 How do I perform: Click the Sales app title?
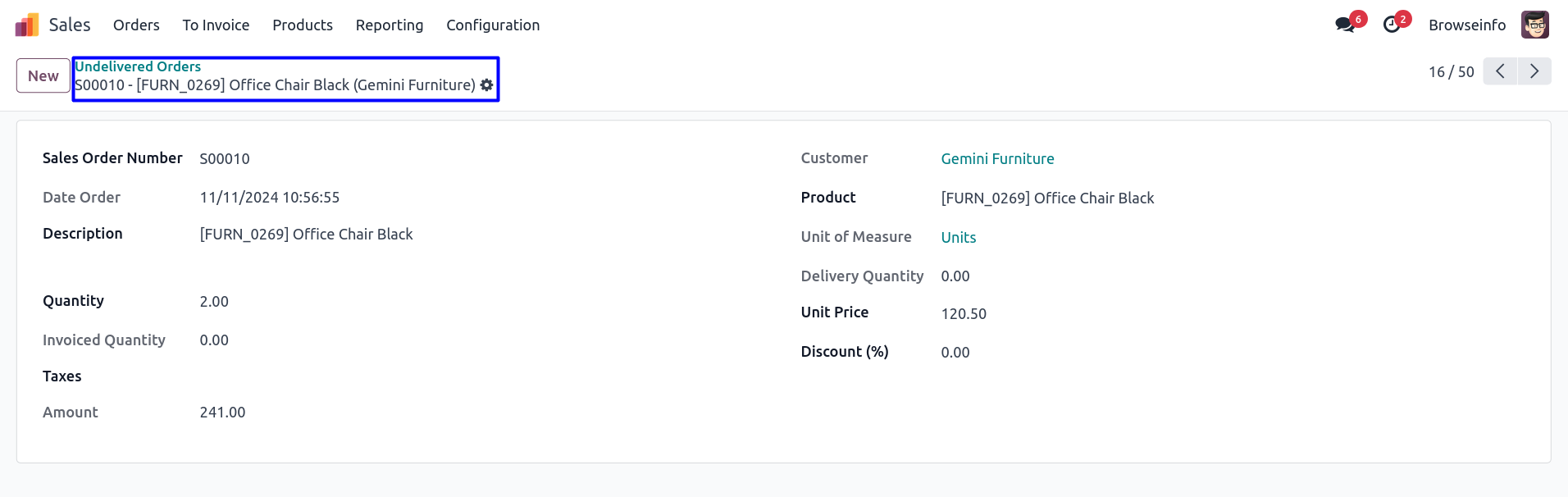click(x=70, y=25)
